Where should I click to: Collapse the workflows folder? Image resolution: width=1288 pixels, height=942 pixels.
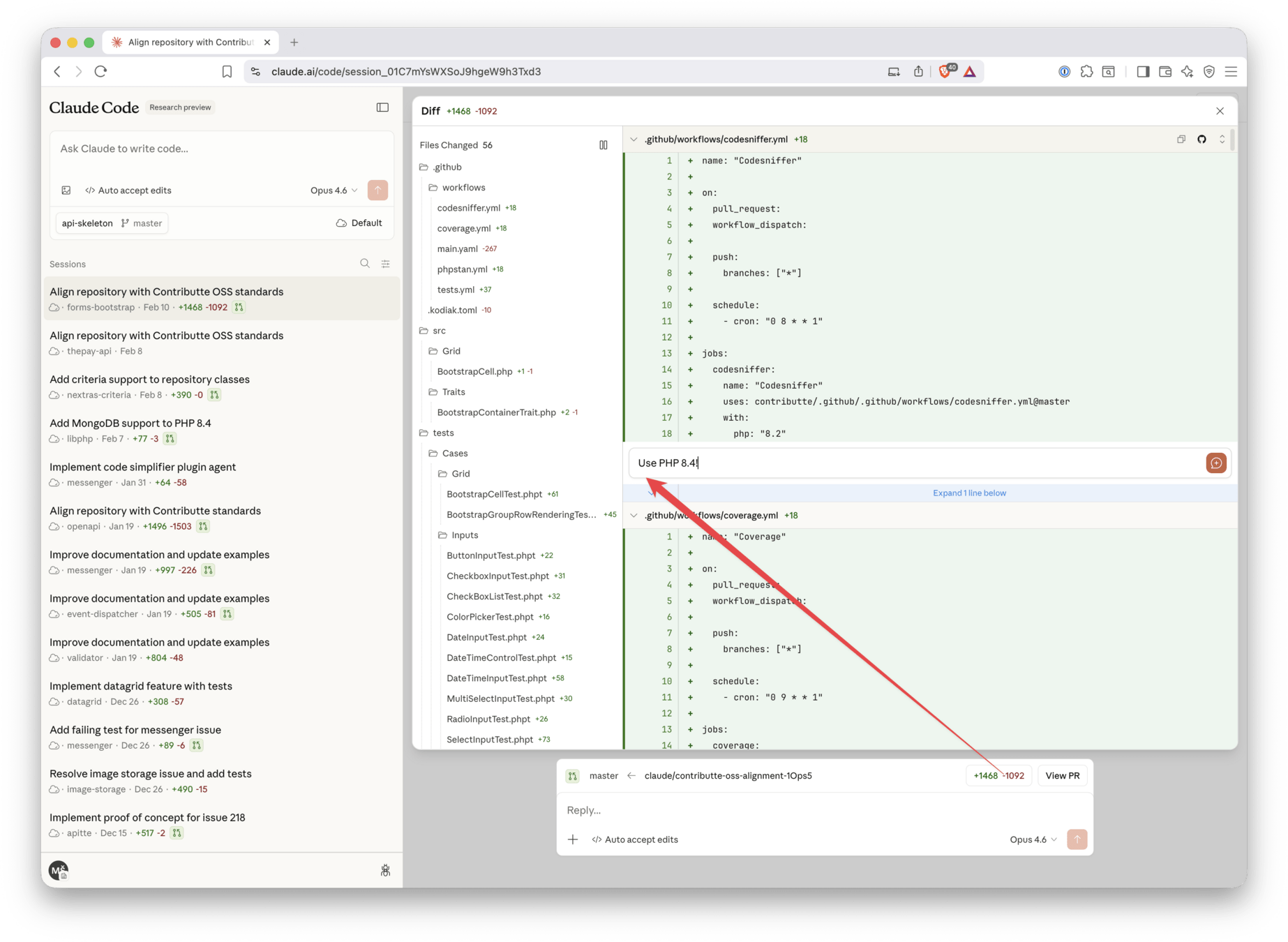coord(457,188)
